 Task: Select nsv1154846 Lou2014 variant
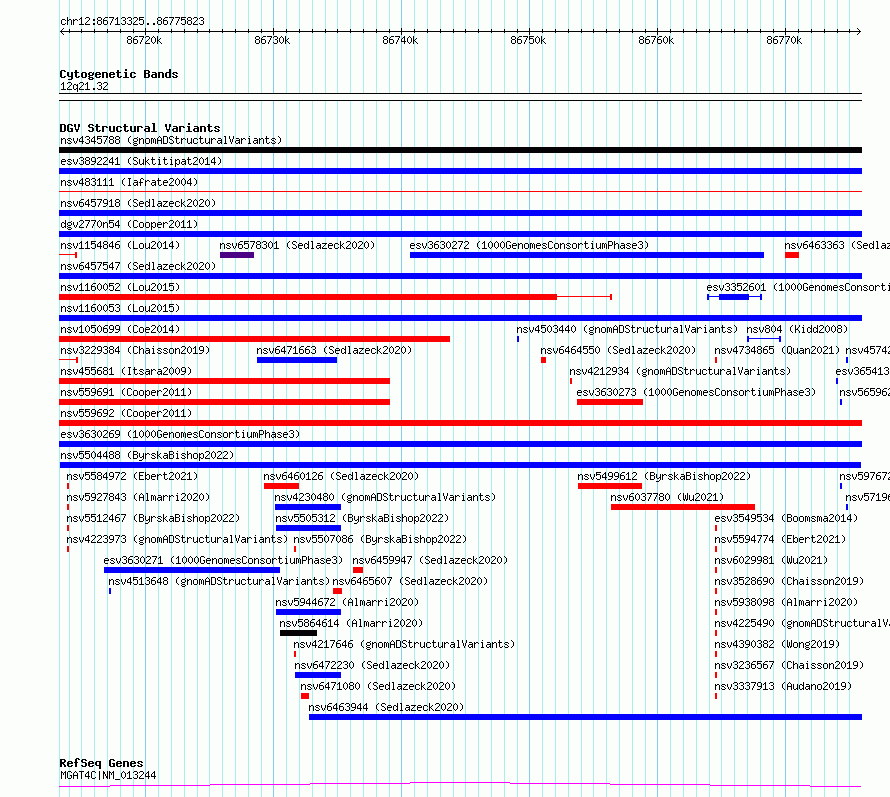[120, 245]
